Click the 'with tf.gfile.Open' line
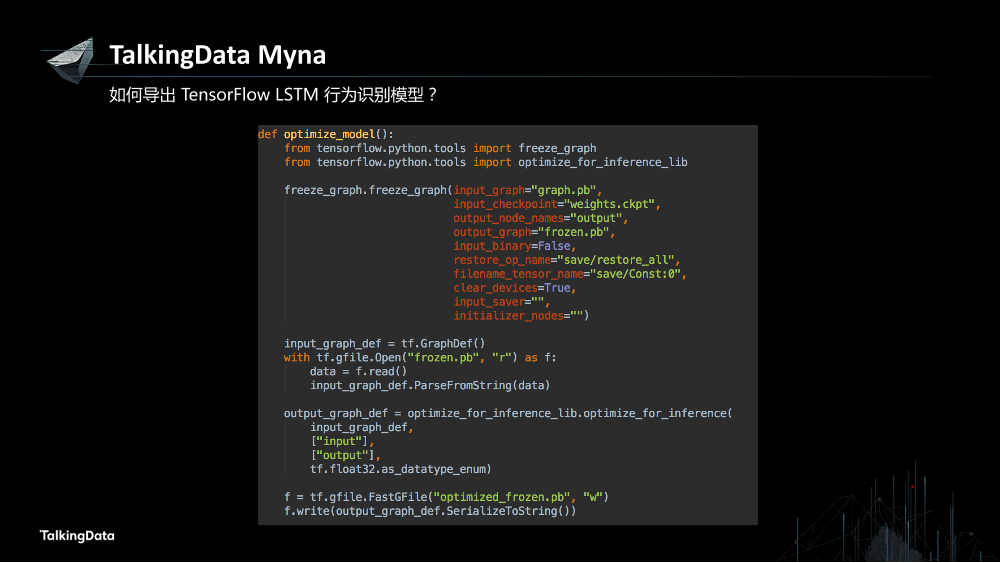The height and width of the screenshot is (563, 1000). click(420, 358)
